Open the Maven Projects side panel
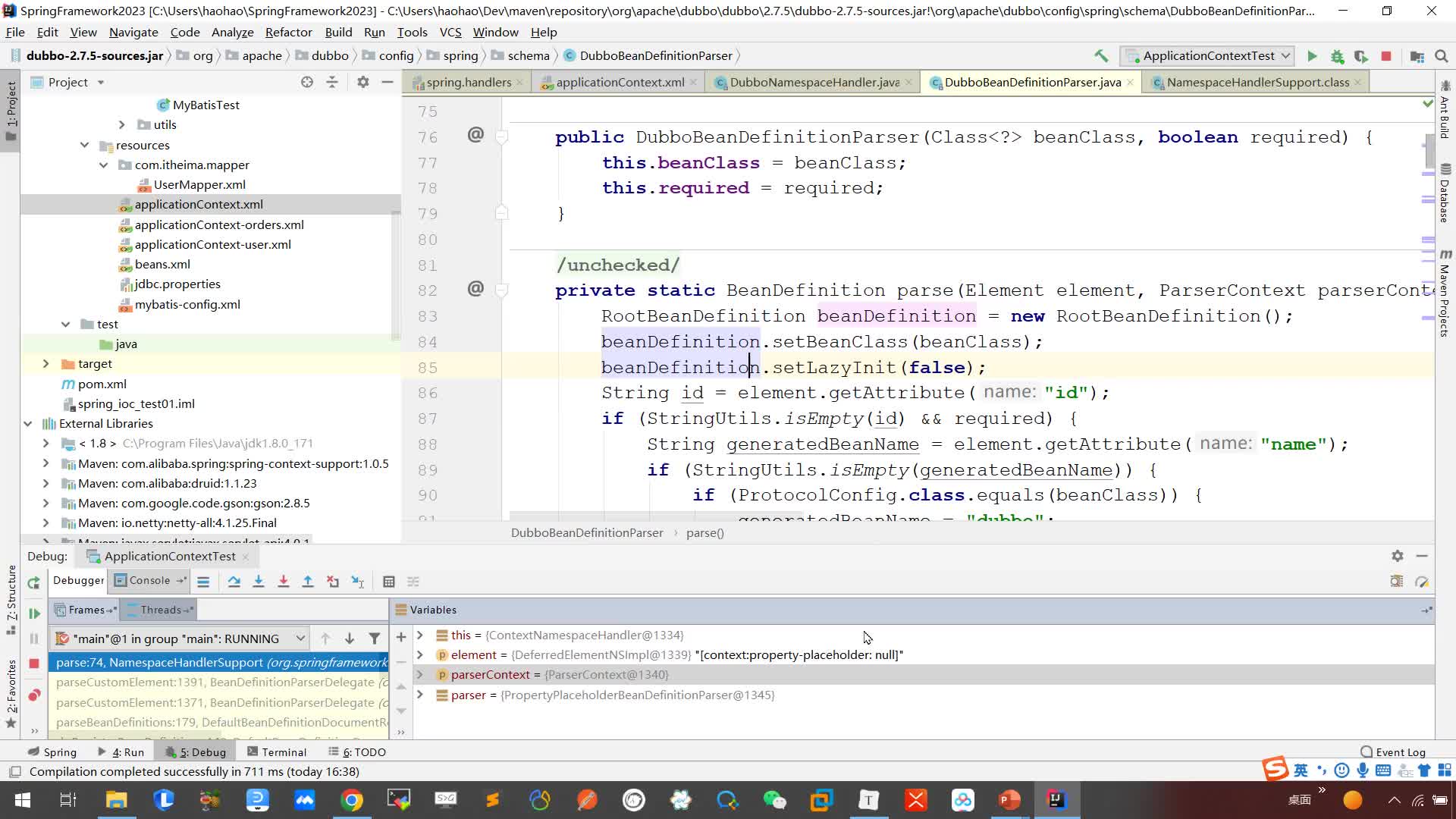Screen dimensions: 1456x819 pos(1445,293)
